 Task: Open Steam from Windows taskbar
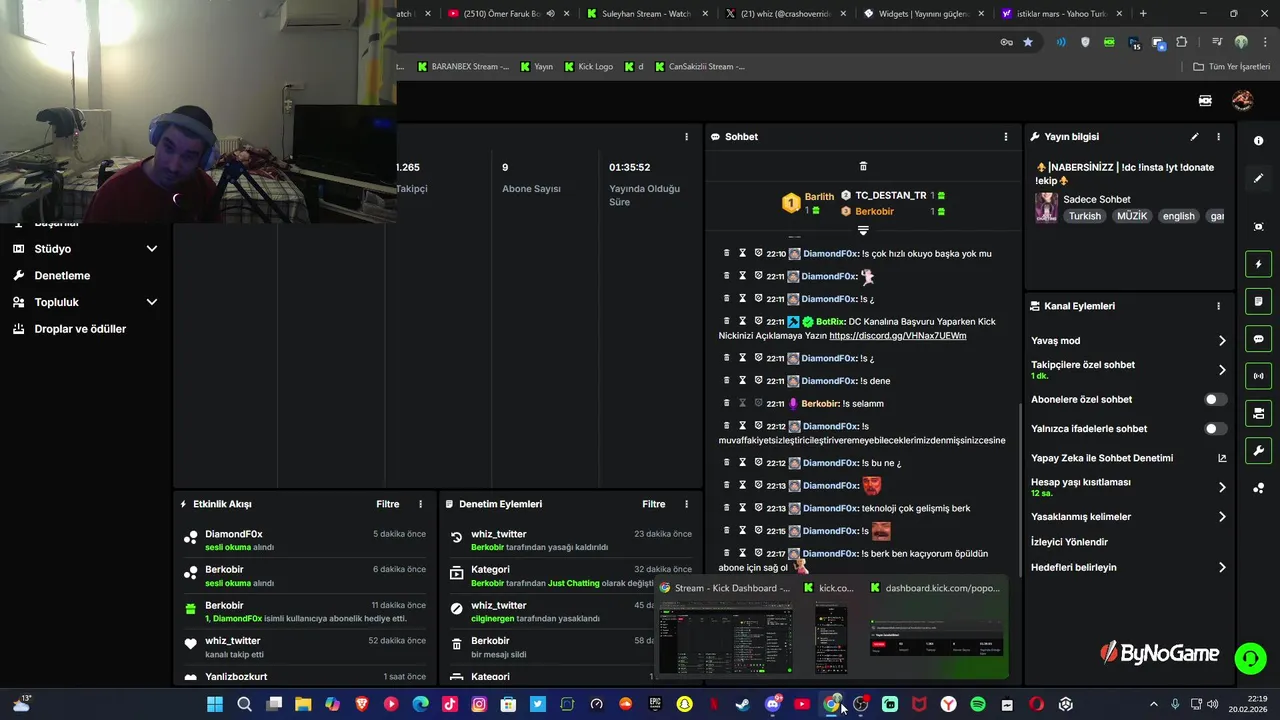(743, 704)
